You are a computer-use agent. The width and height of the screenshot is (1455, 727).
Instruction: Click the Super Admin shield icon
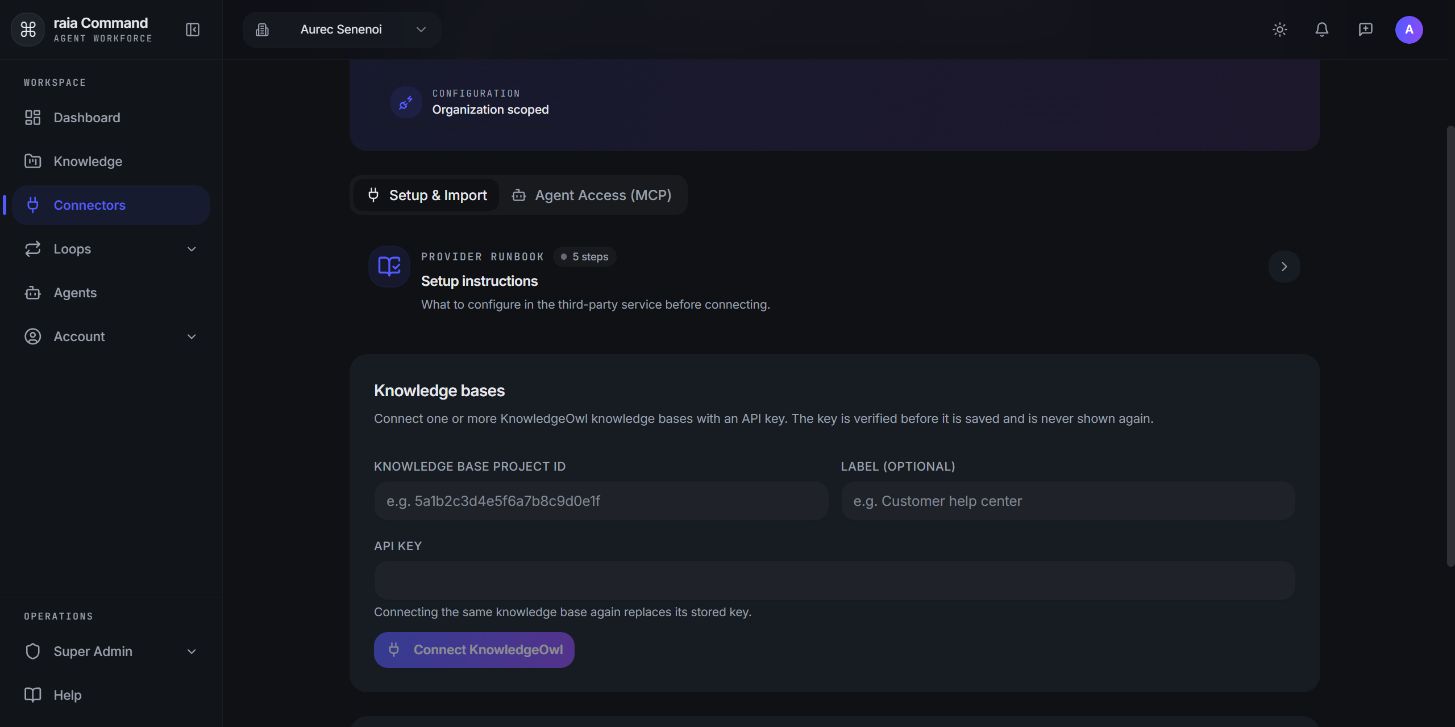pyautogui.click(x=33, y=651)
